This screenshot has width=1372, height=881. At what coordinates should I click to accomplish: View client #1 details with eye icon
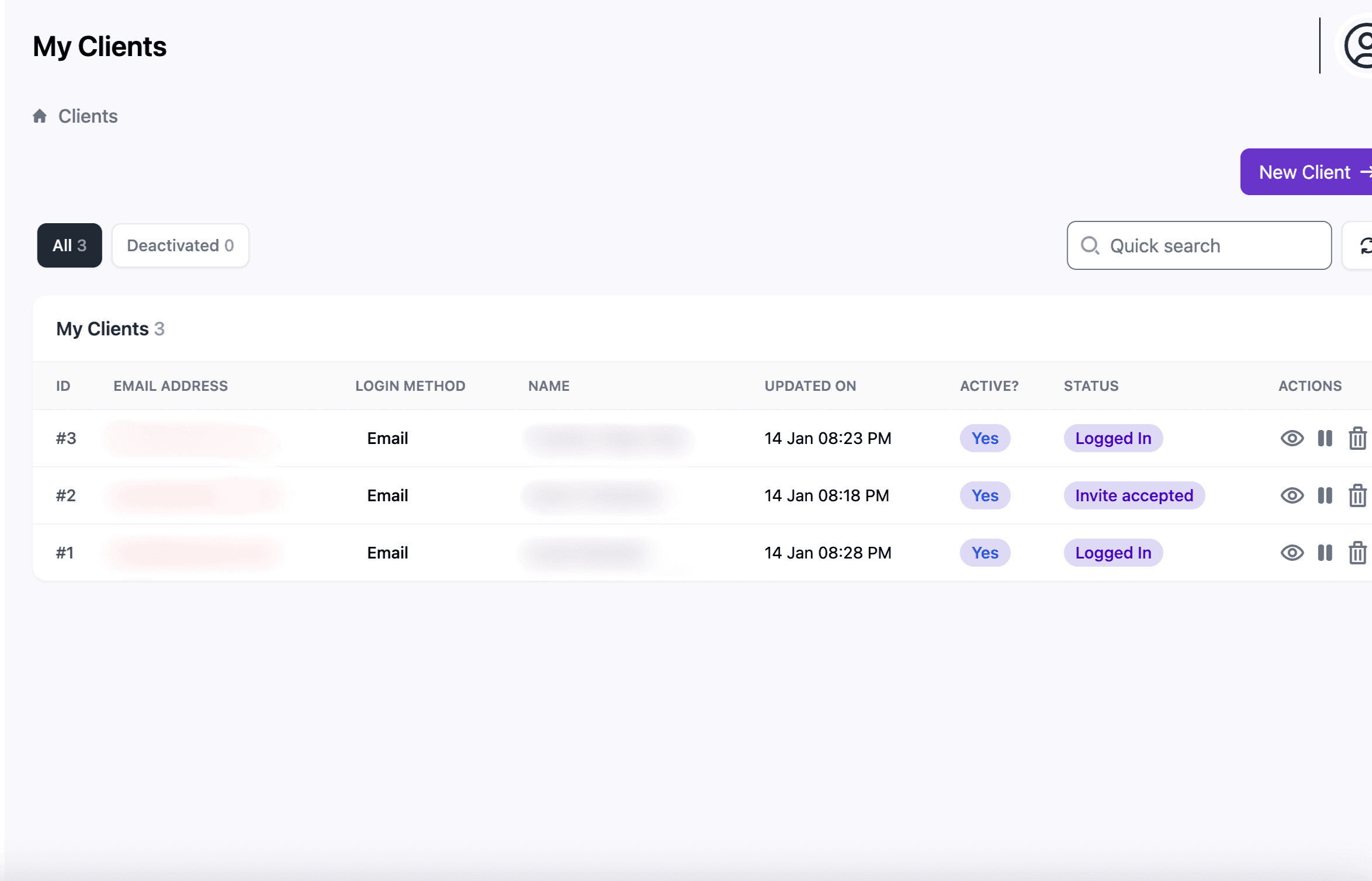pyautogui.click(x=1292, y=553)
